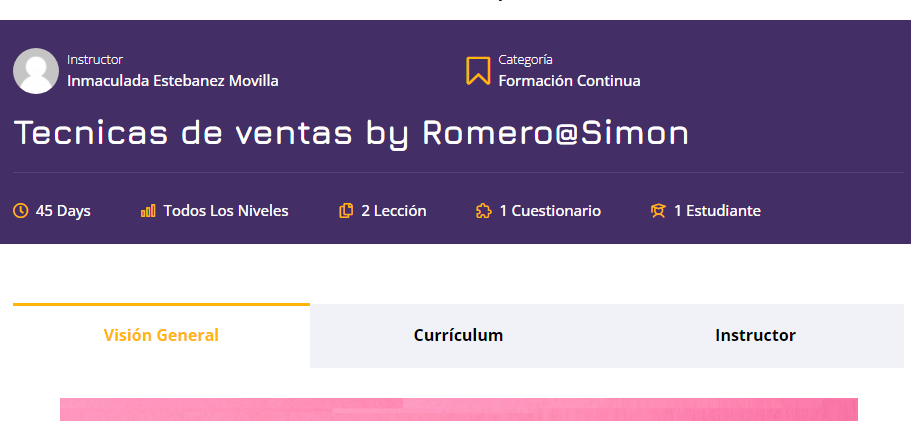
Task: Click the bar chart level icon
Action: [148, 210]
